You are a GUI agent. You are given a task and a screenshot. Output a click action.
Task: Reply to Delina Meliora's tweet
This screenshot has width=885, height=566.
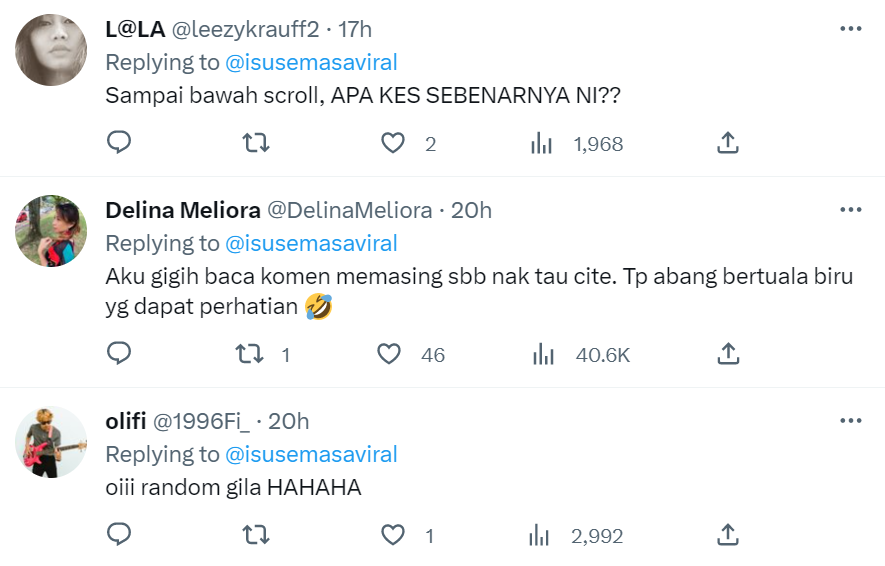[x=119, y=354]
